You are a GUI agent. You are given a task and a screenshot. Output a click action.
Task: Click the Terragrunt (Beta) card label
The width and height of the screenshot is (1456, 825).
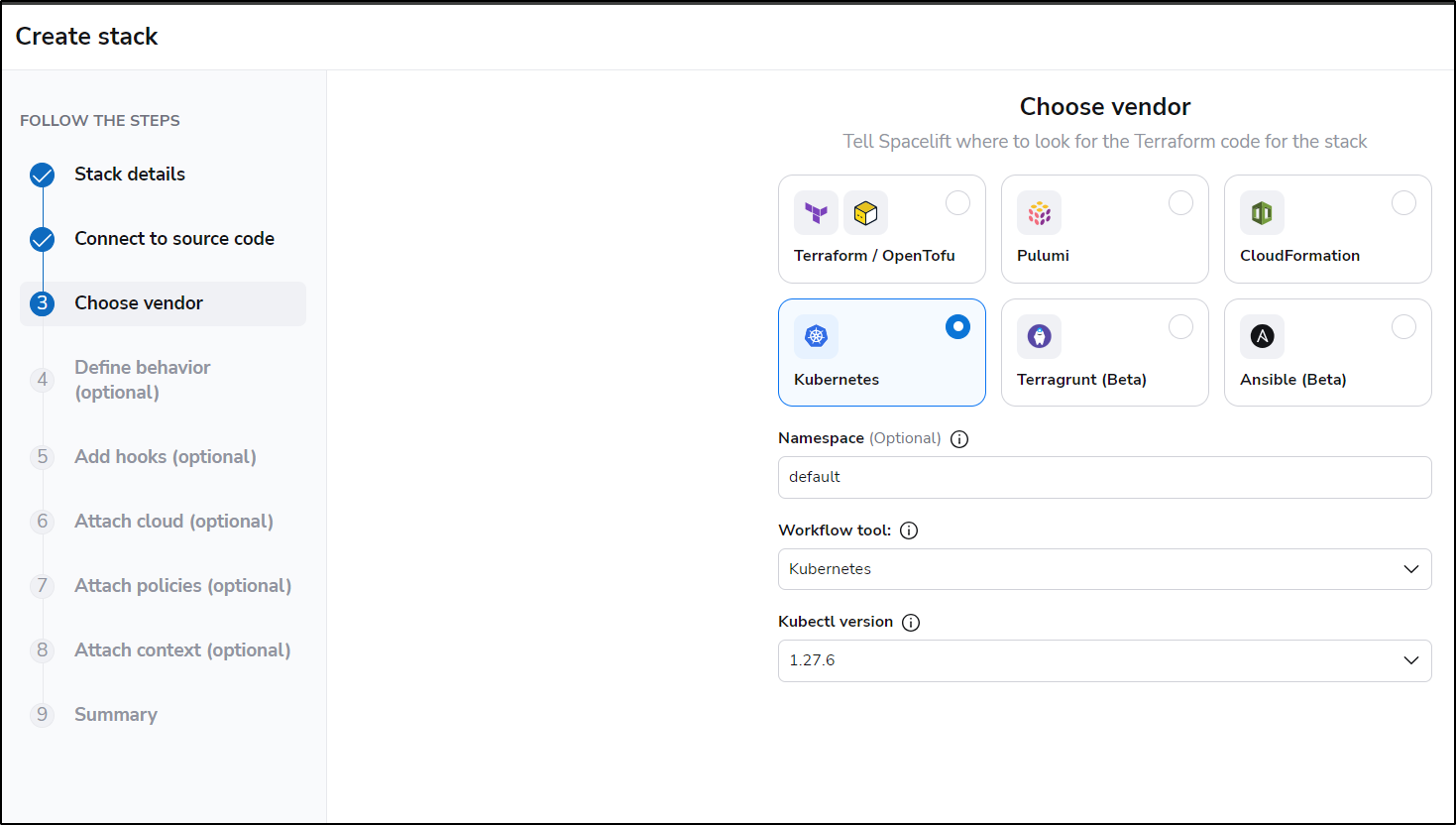(x=1081, y=380)
